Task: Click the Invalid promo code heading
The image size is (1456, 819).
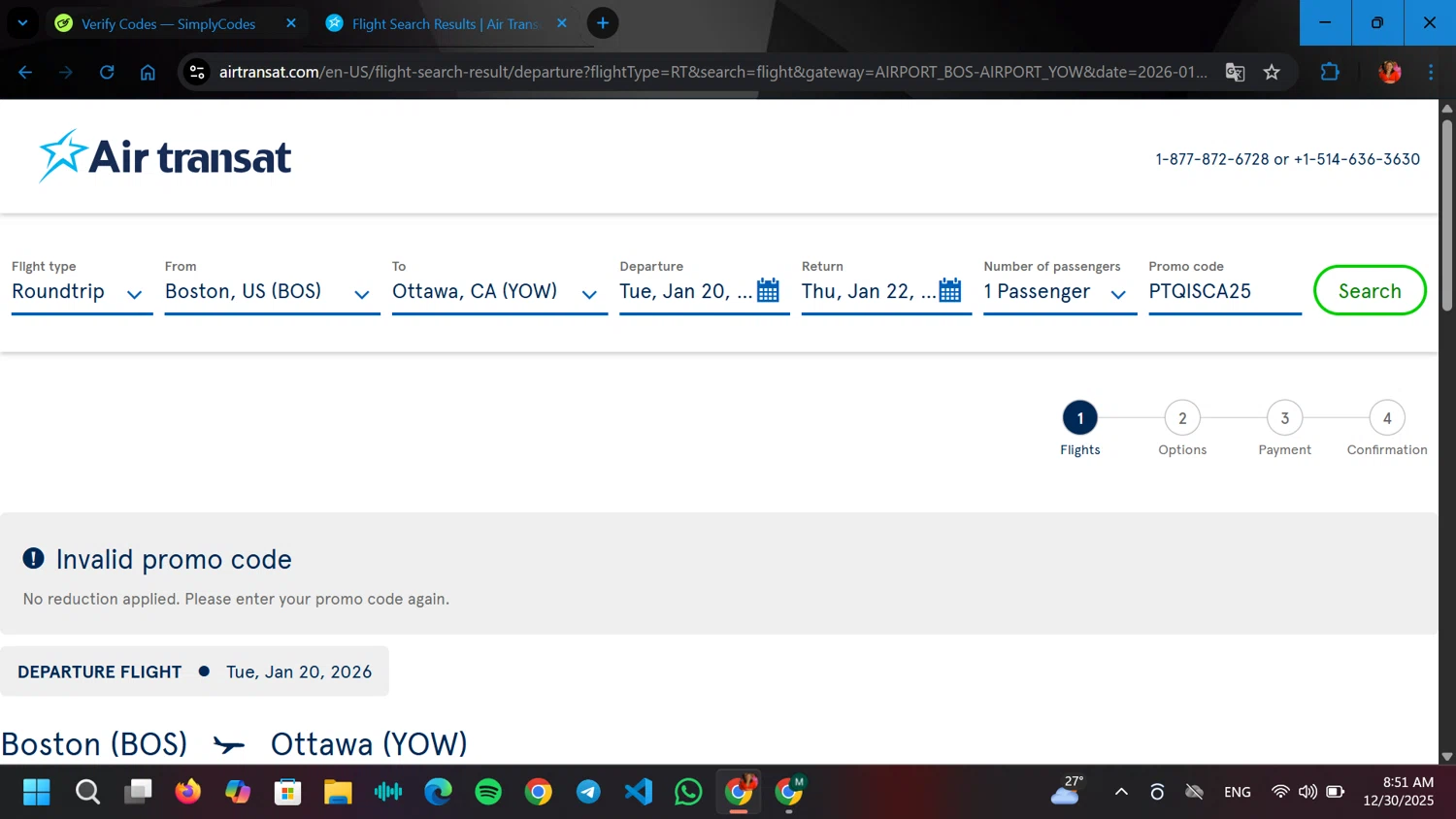Action: [x=174, y=559]
